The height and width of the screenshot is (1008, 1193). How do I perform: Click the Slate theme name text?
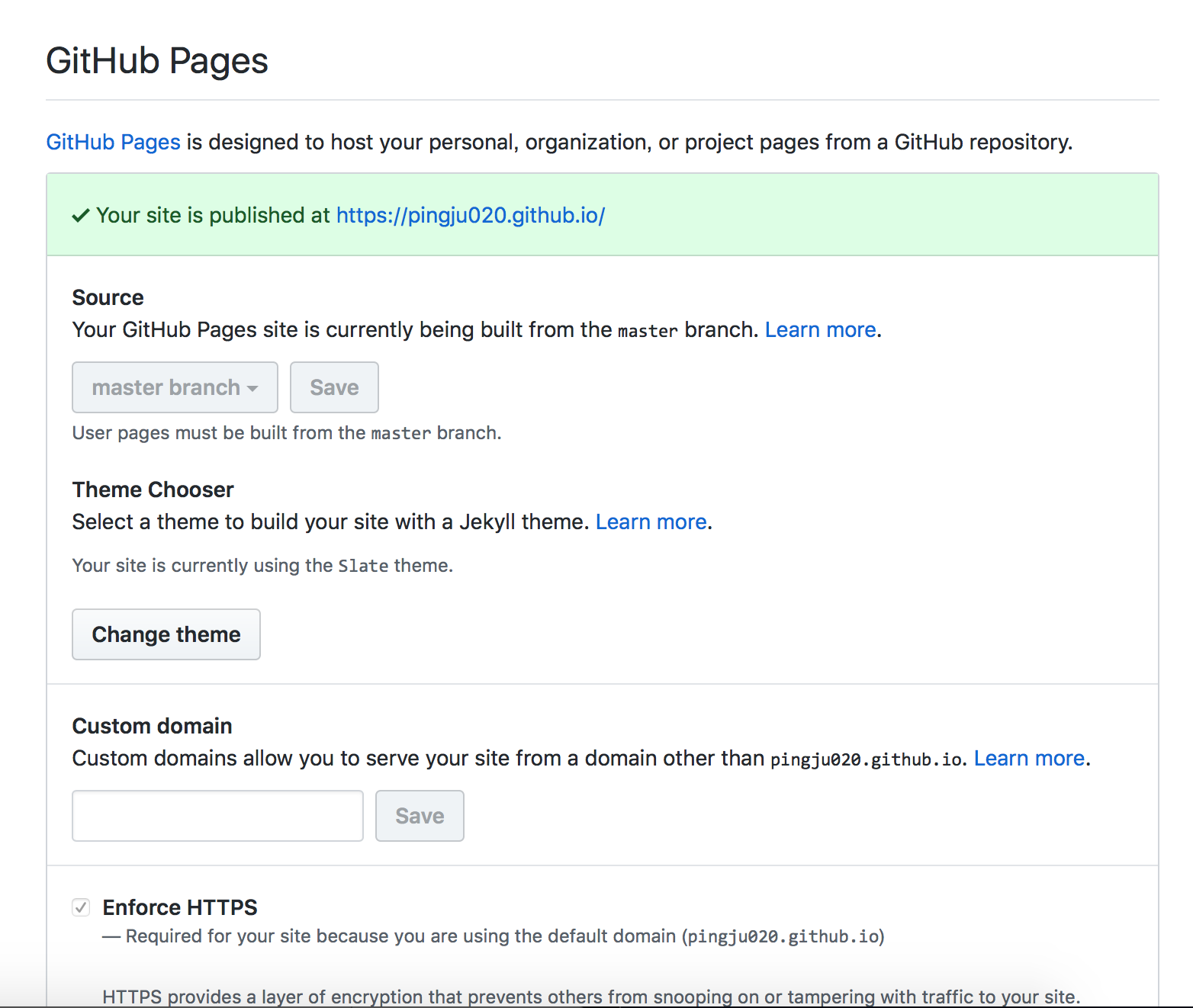click(363, 566)
